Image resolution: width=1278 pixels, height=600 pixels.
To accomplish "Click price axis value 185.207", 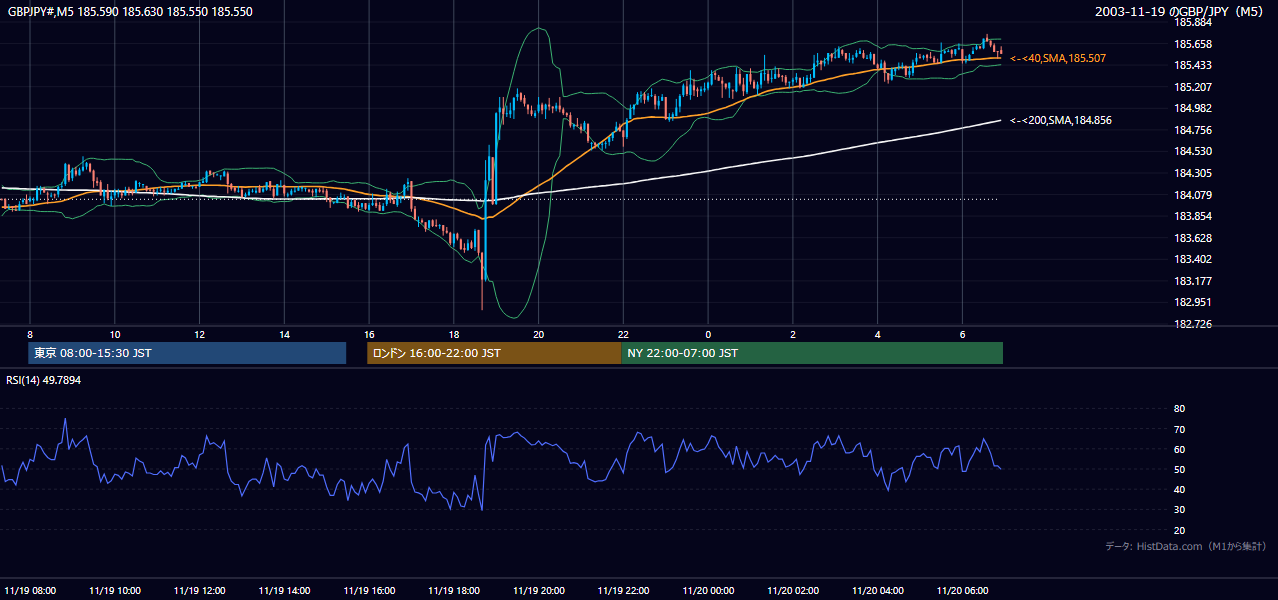I will coord(1192,87).
